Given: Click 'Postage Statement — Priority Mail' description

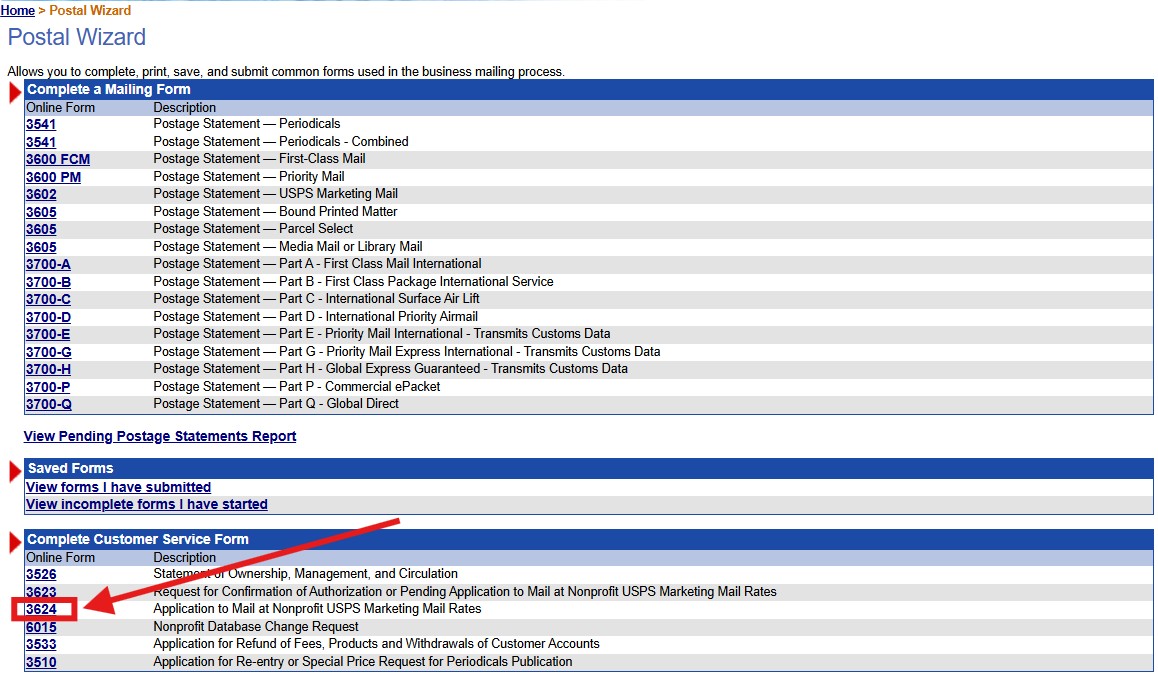Looking at the screenshot, I should [x=249, y=176].
